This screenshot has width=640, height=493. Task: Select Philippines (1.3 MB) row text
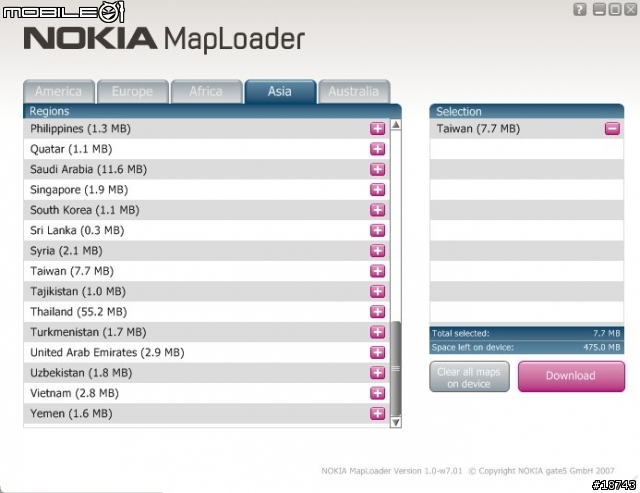80,129
